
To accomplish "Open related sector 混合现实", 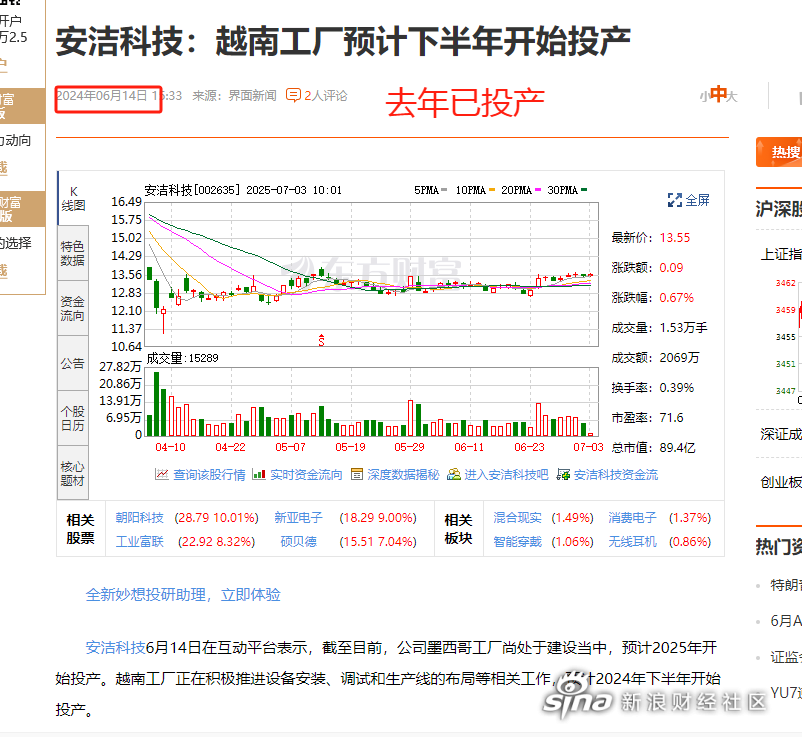I will (x=517, y=518).
